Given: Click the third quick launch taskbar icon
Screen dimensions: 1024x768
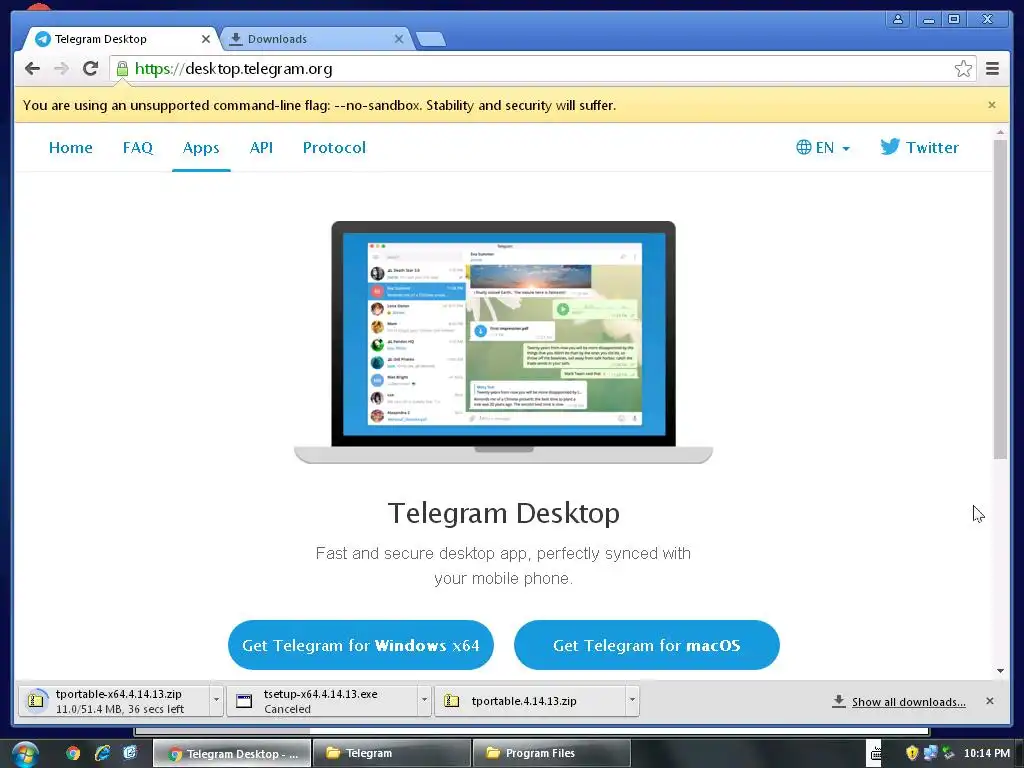Looking at the screenshot, I should (x=130, y=753).
